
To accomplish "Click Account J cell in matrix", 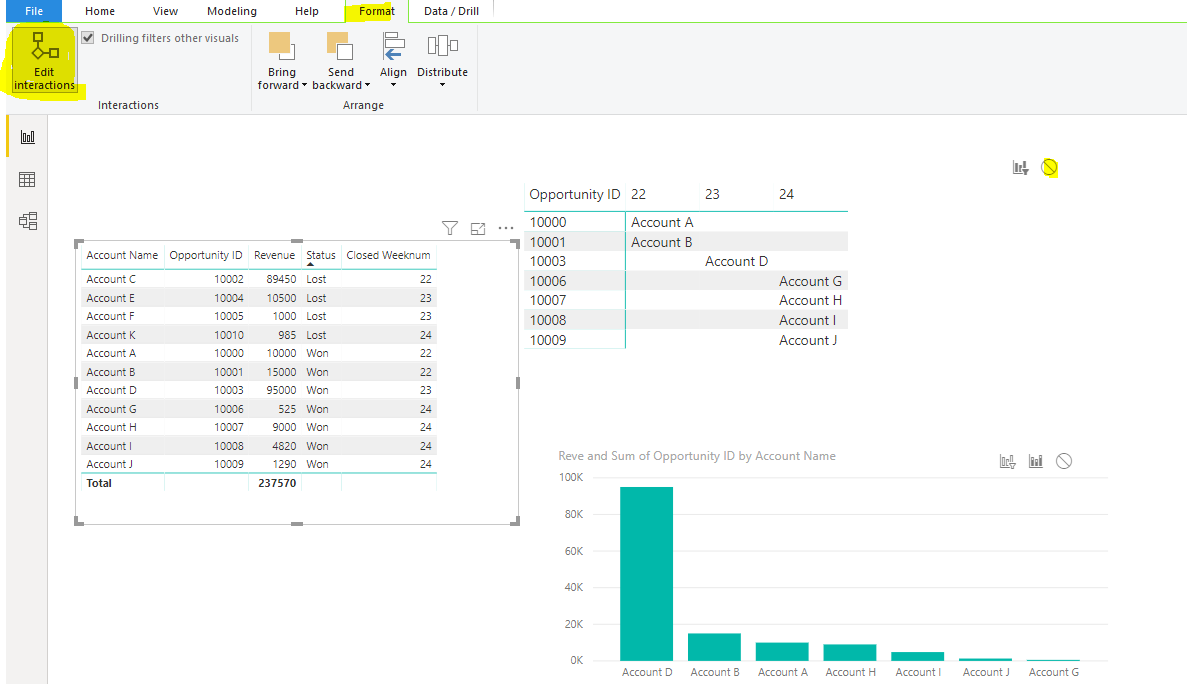I will point(808,340).
